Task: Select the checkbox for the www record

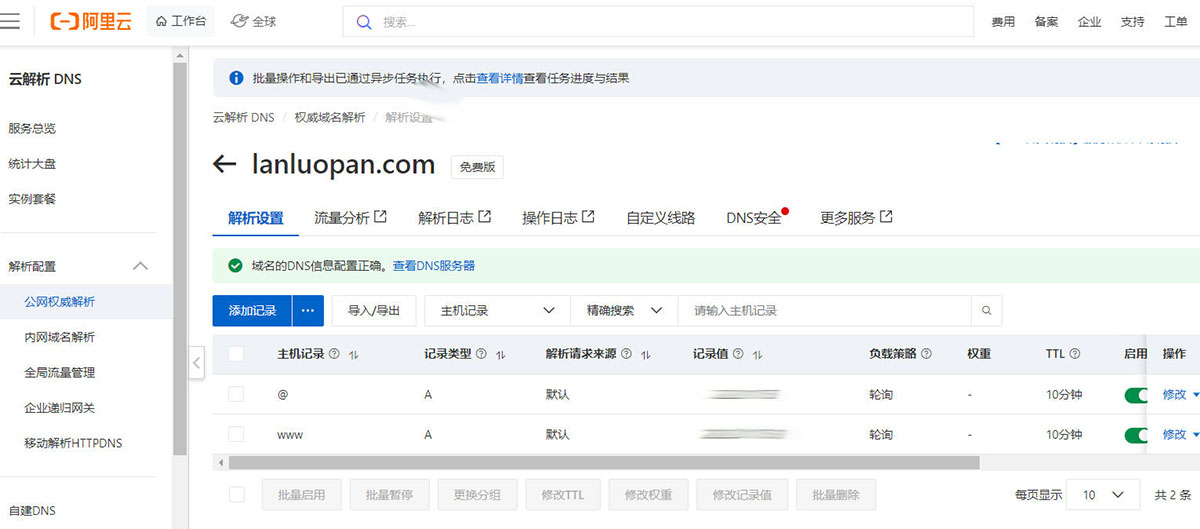Action: point(236,434)
